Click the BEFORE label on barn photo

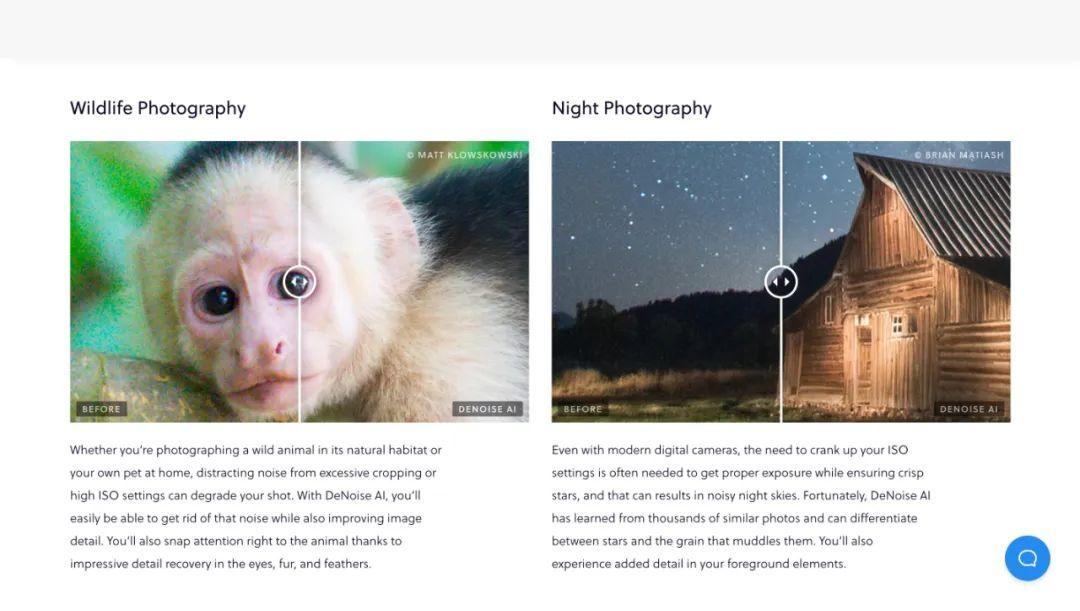583,409
